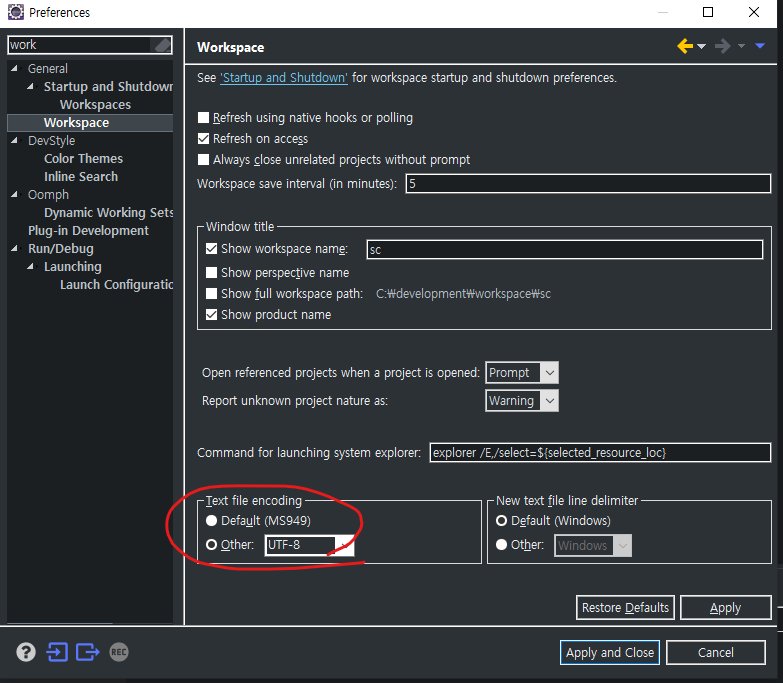
Task: Select Launching in the preferences tree
Action: pyautogui.click(x=73, y=266)
